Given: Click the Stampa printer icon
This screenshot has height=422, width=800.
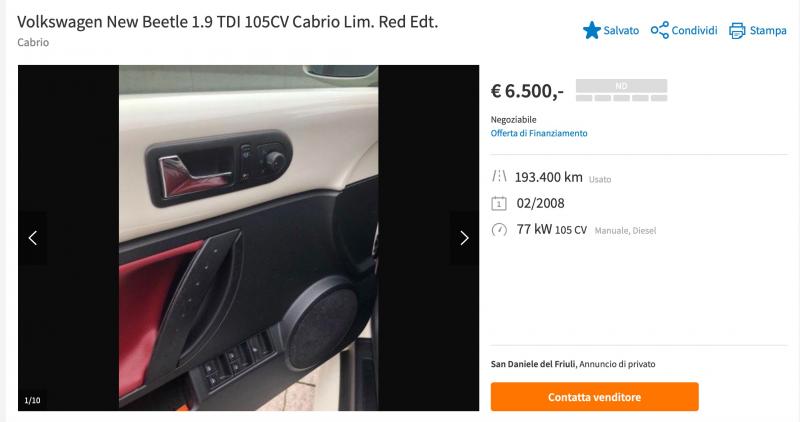Looking at the screenshot, I should click(737, 31).
